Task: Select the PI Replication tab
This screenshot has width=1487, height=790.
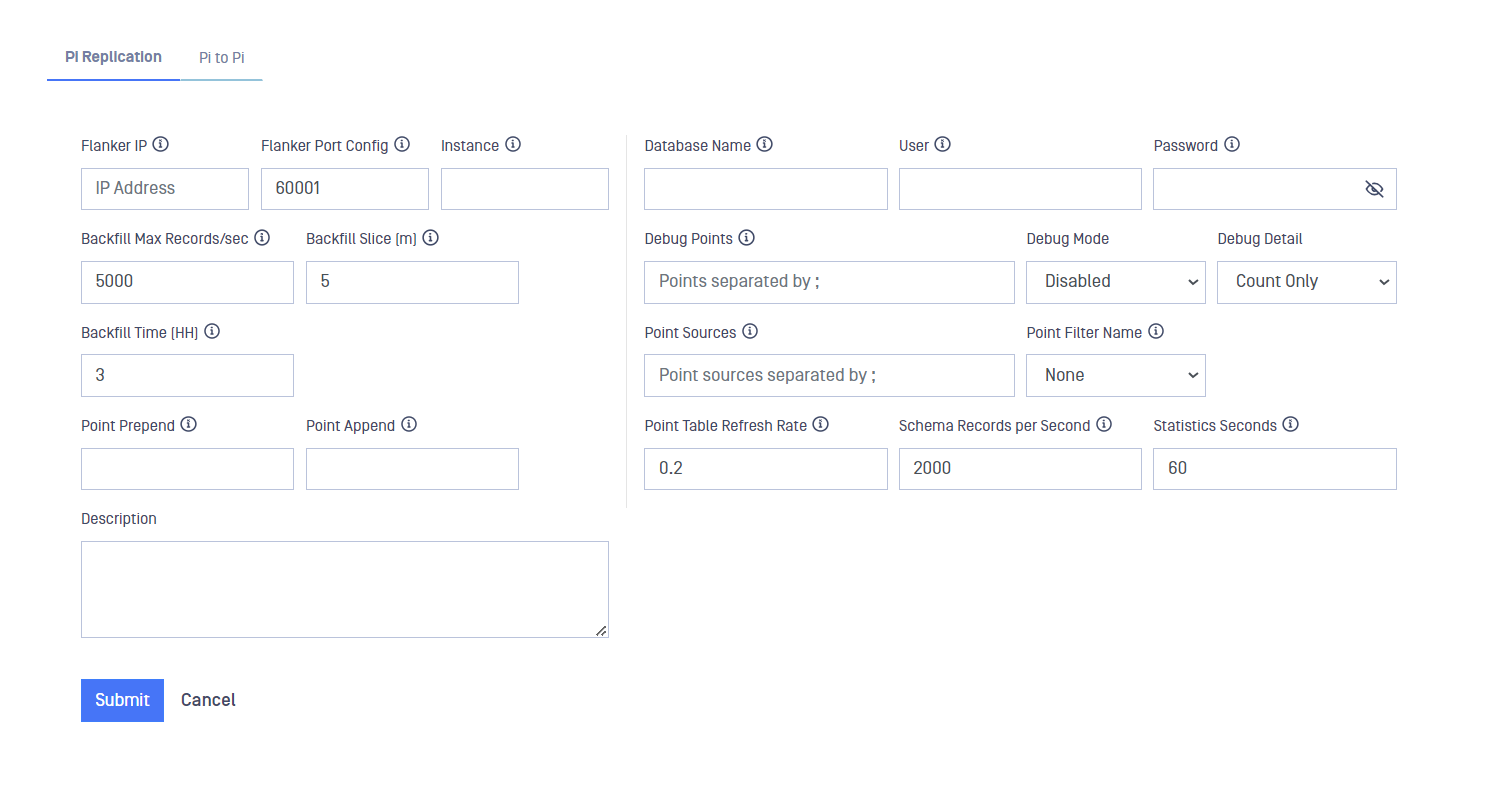Action: pyautogui.click(x=113, y=57)
